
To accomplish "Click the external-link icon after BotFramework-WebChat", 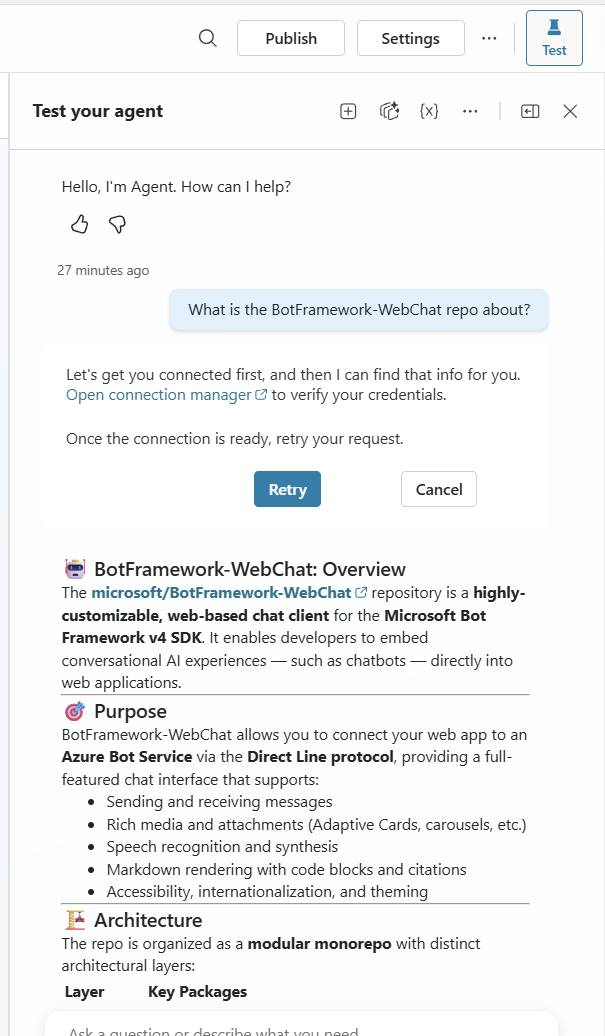I will (361, 593).
